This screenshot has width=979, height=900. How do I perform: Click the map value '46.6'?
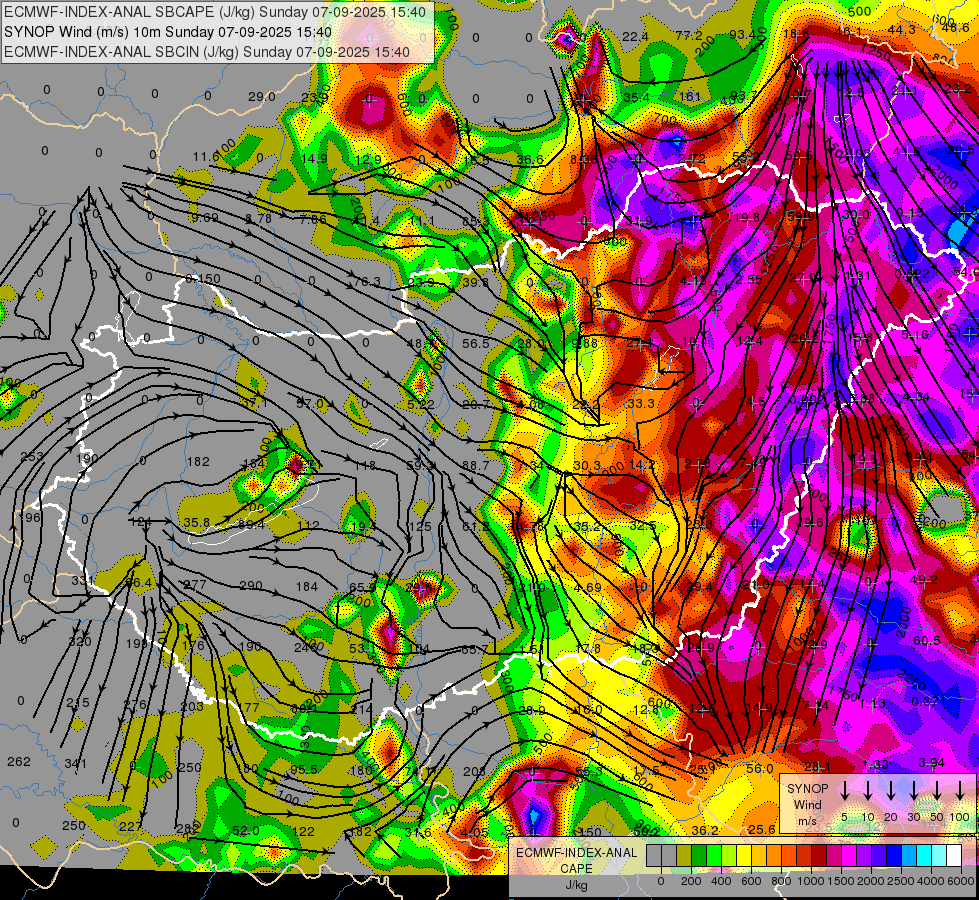pos(955,26)
